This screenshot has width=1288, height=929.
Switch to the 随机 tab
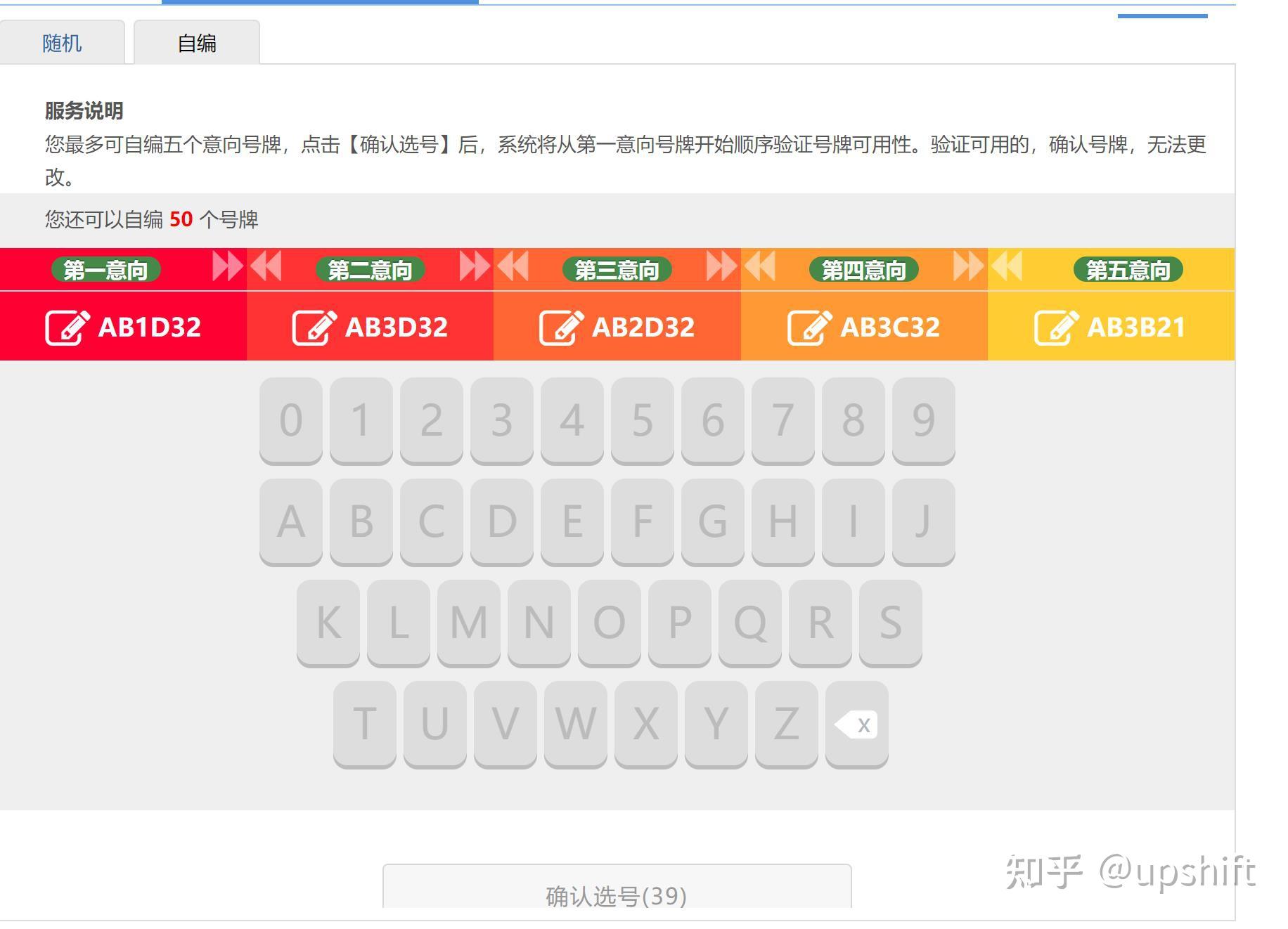coord(62,43)
